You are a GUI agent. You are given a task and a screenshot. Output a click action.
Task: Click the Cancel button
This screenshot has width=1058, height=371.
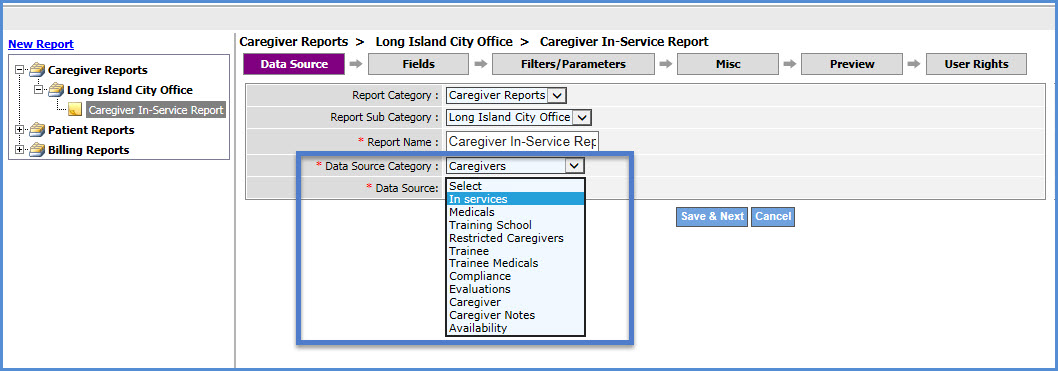click(773, 217)
